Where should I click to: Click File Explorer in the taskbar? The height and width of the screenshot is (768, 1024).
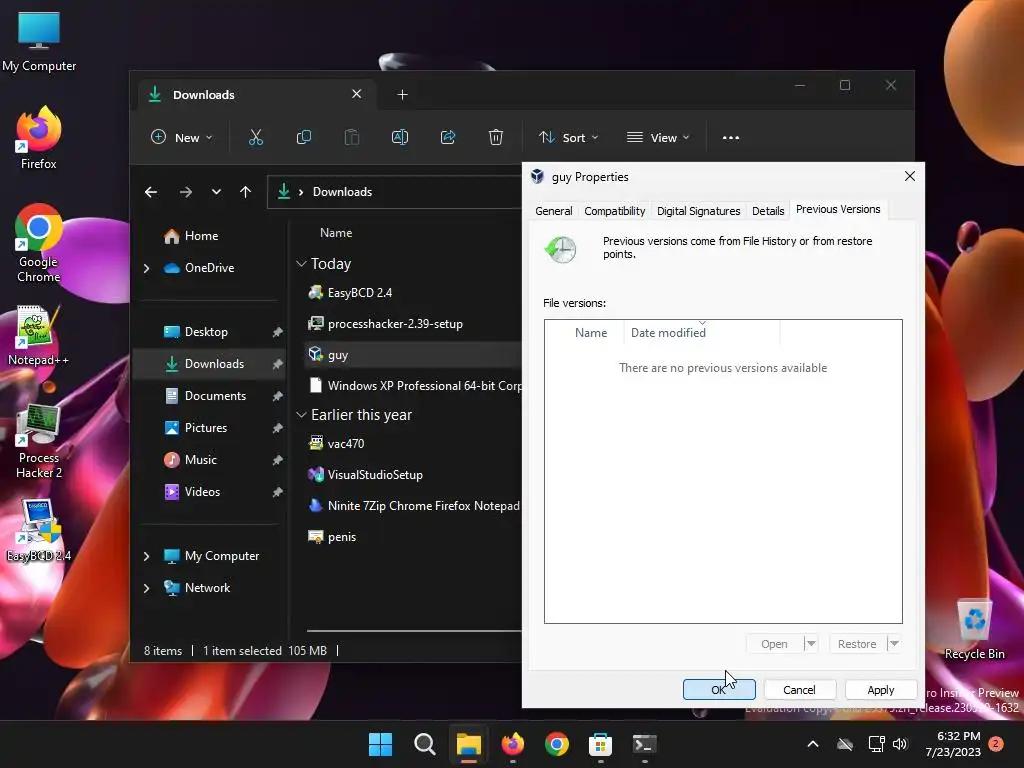coord(468,744)
